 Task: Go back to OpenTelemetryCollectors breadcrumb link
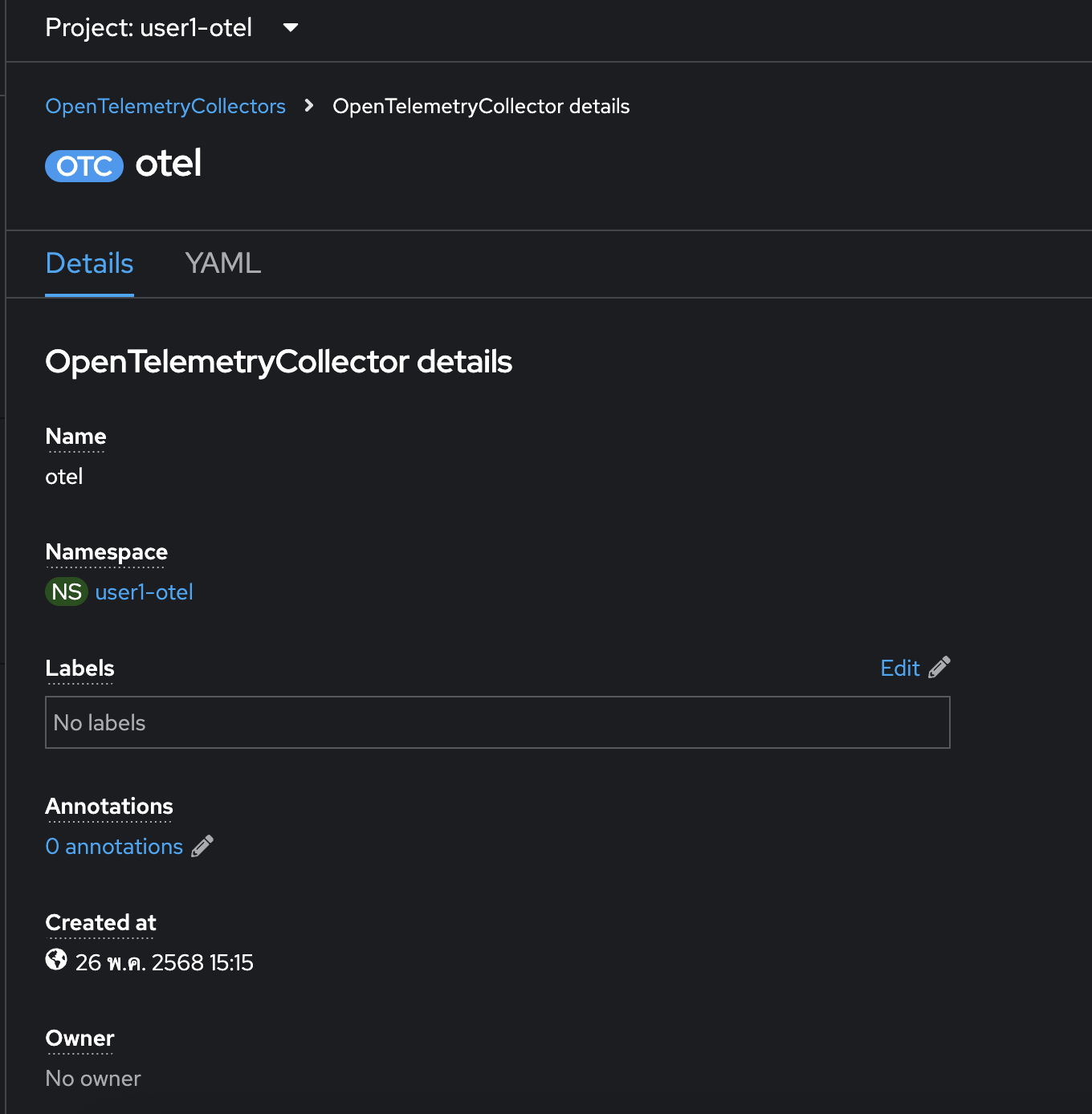point(165,106)
